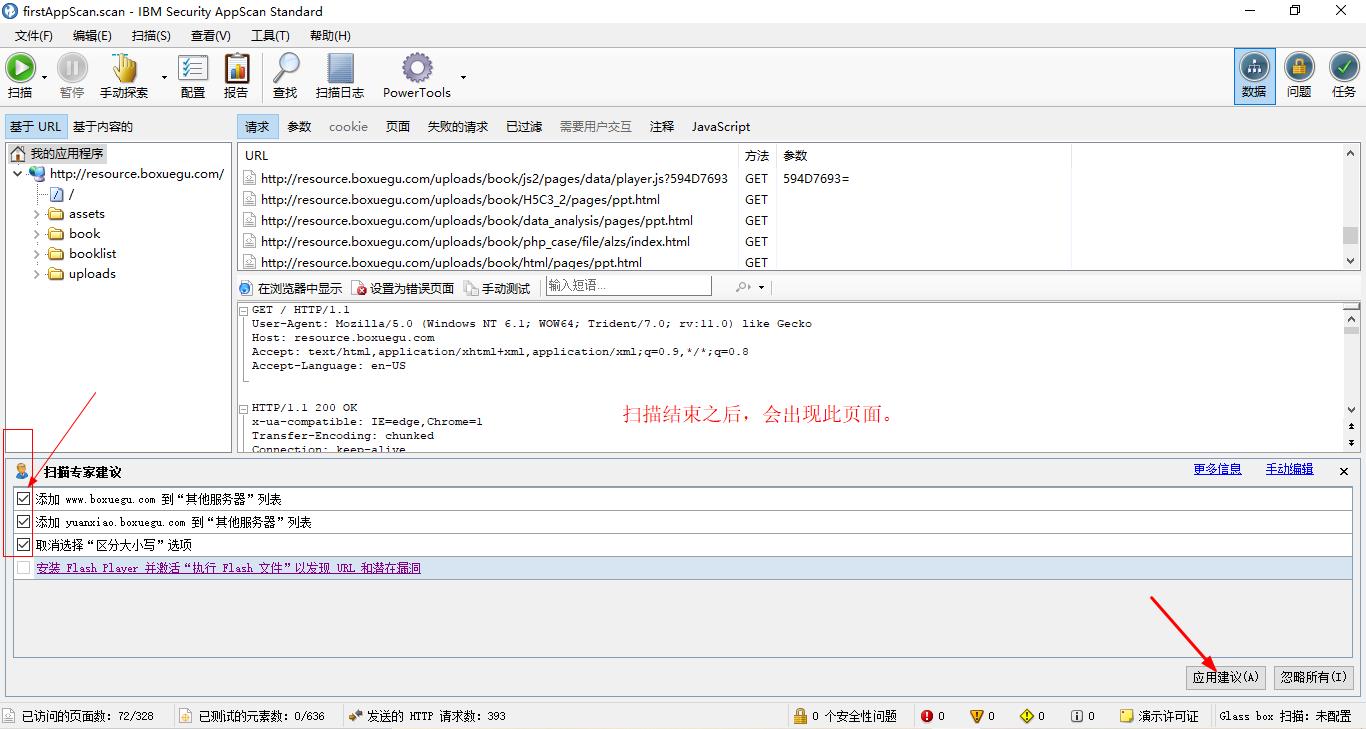
Task: Select the My Application home icon
Action: coord(18,154)
